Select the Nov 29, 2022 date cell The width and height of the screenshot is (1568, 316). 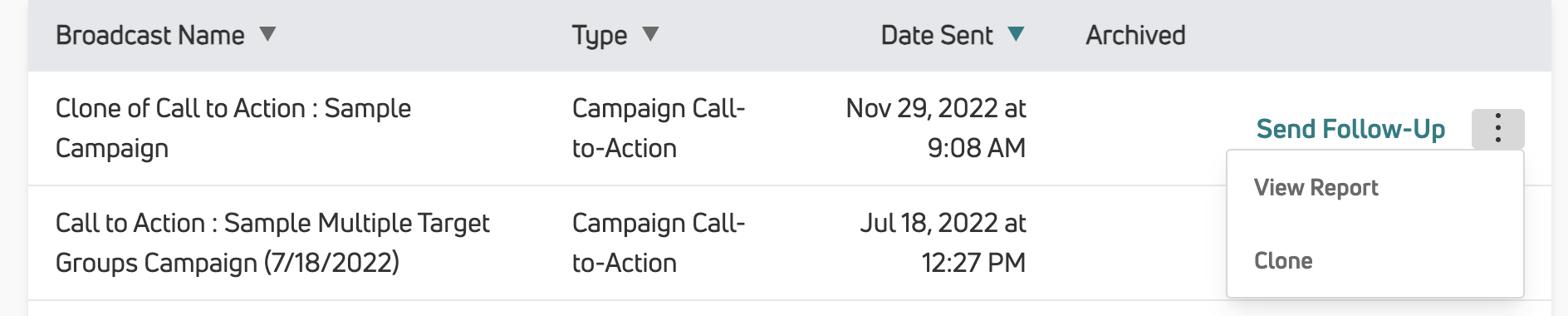tap(936, 128)
